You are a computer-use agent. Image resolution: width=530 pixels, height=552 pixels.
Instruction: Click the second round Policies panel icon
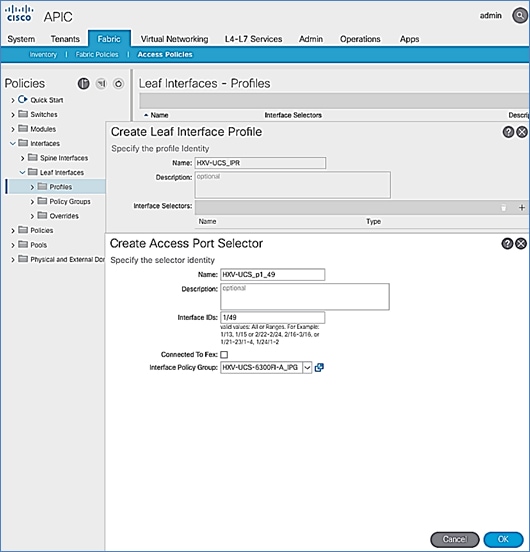pyautogui.click(x=101, y=84)
